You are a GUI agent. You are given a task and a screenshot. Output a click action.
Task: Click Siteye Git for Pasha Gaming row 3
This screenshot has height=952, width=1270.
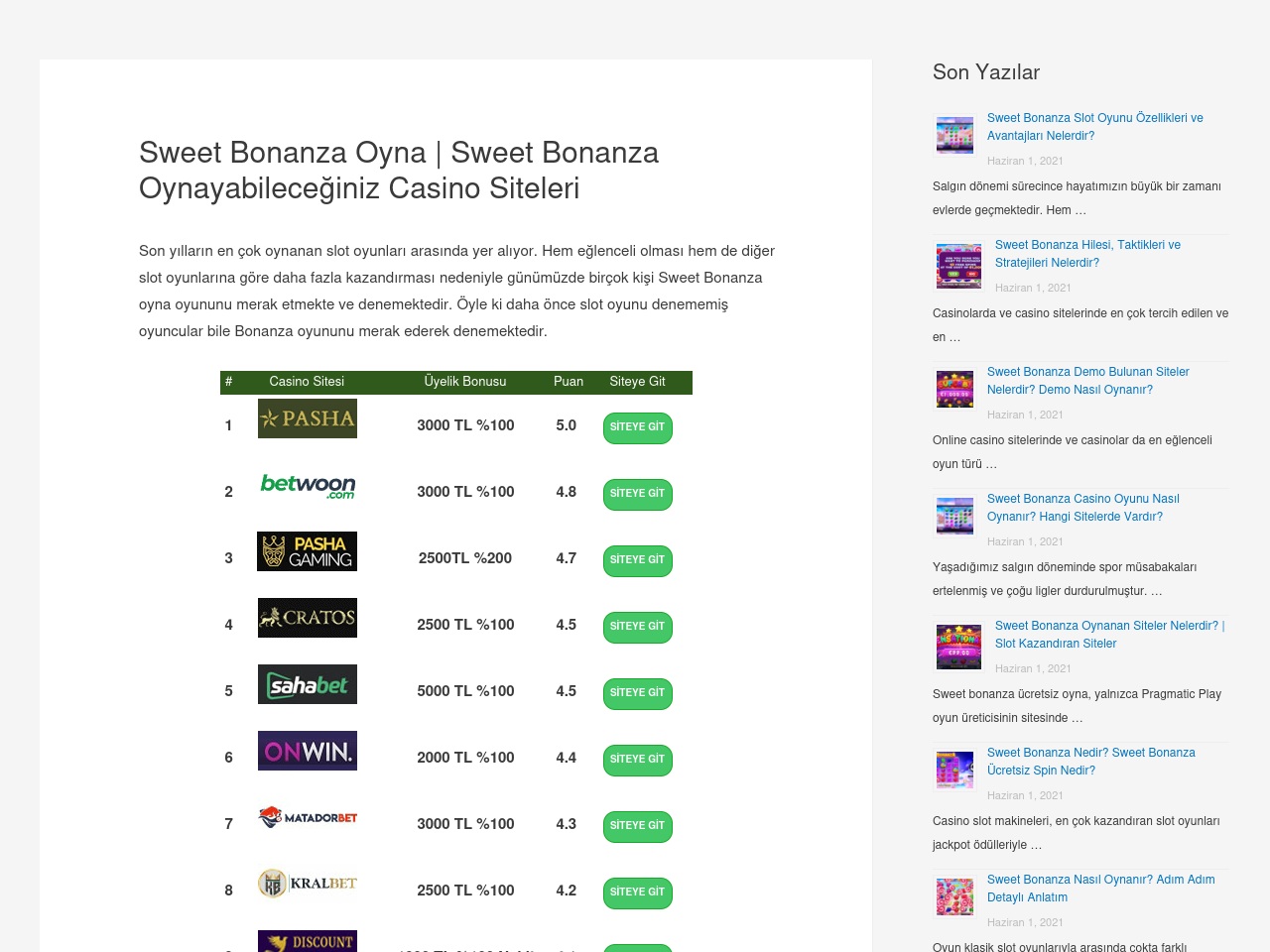click(x=638, y=560)
